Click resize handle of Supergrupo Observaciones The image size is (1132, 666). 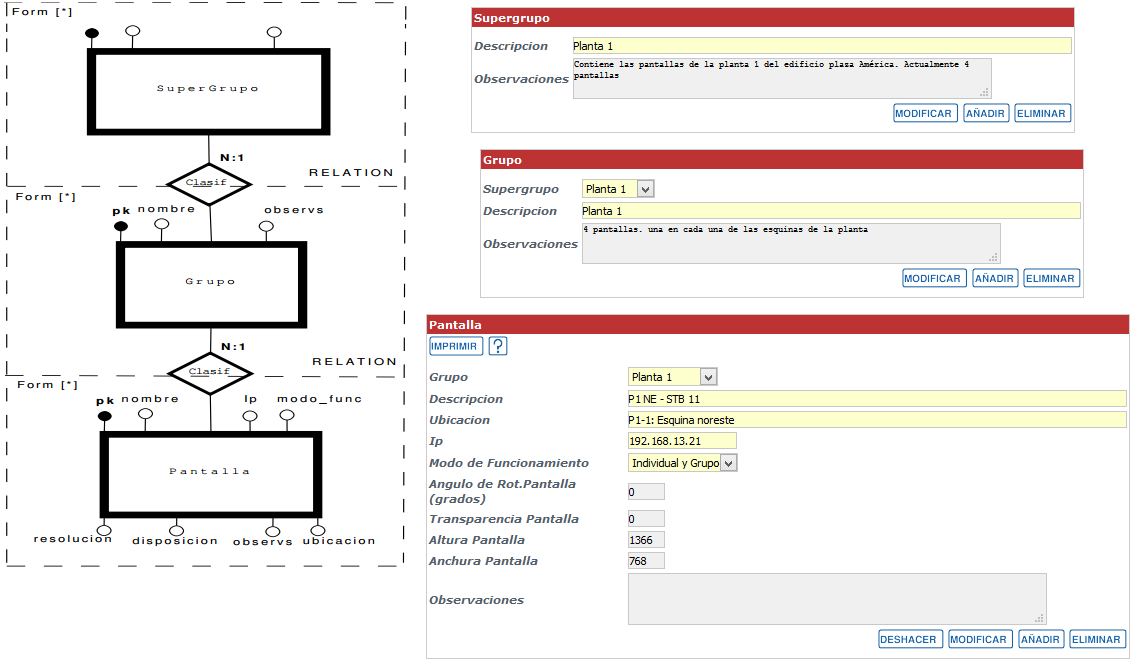(x=984, y=92)
